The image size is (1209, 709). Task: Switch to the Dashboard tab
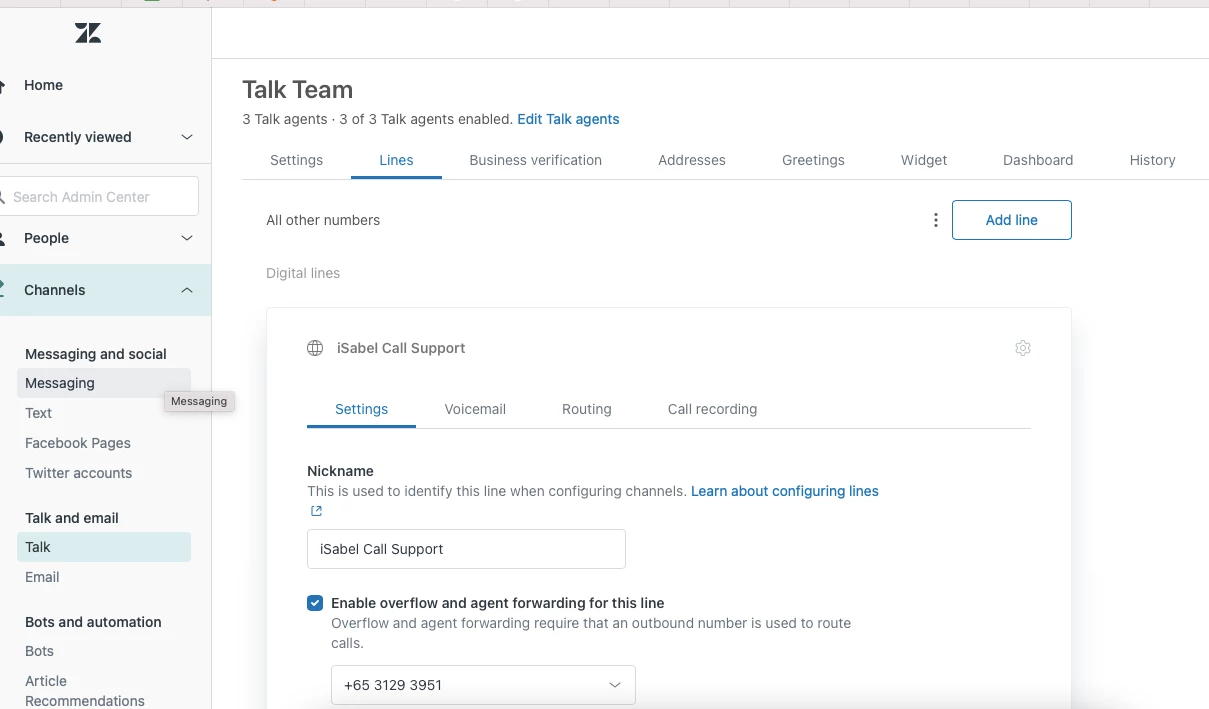[1038, 160]
